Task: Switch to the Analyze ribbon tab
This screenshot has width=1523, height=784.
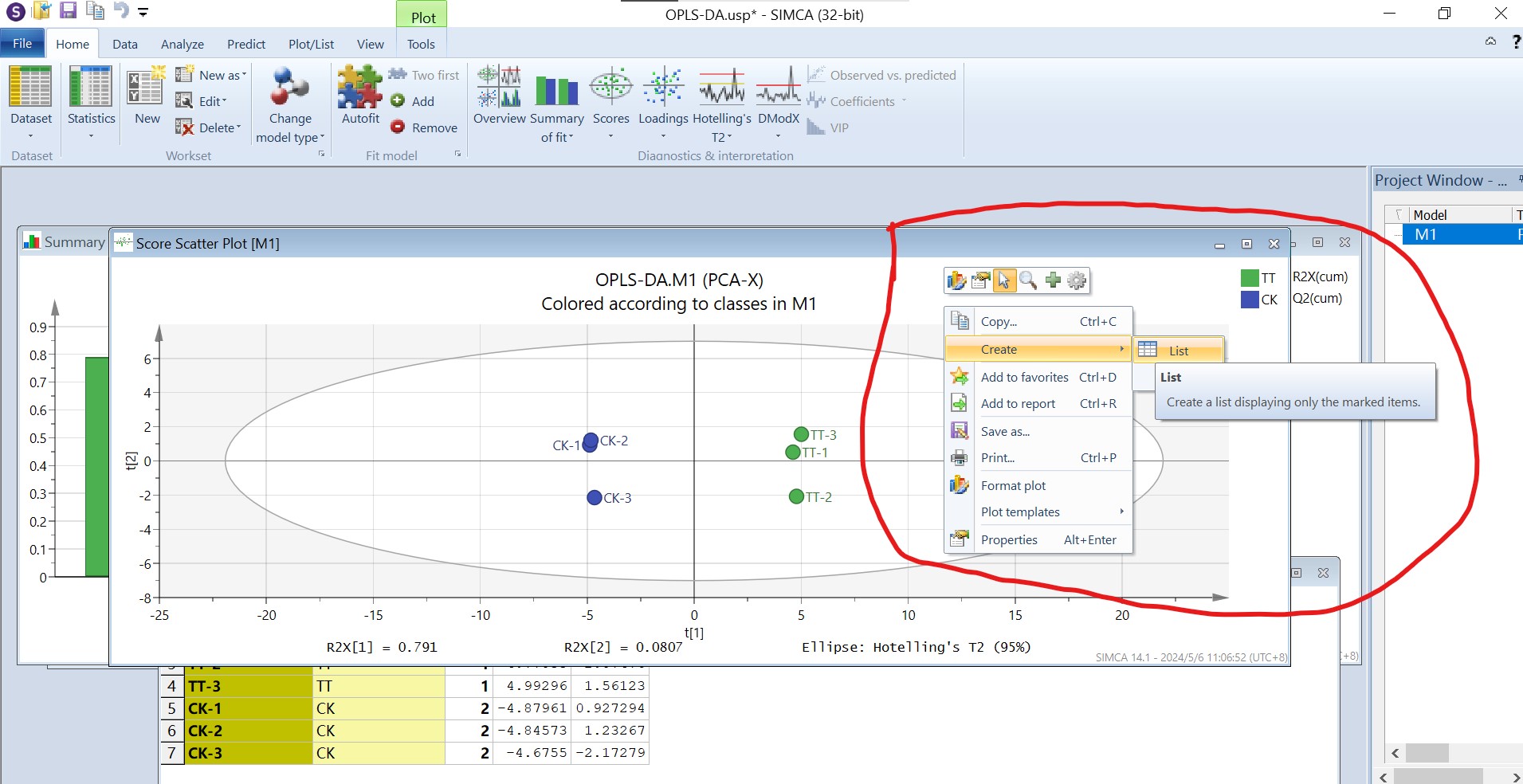Action: coord(182,45)
